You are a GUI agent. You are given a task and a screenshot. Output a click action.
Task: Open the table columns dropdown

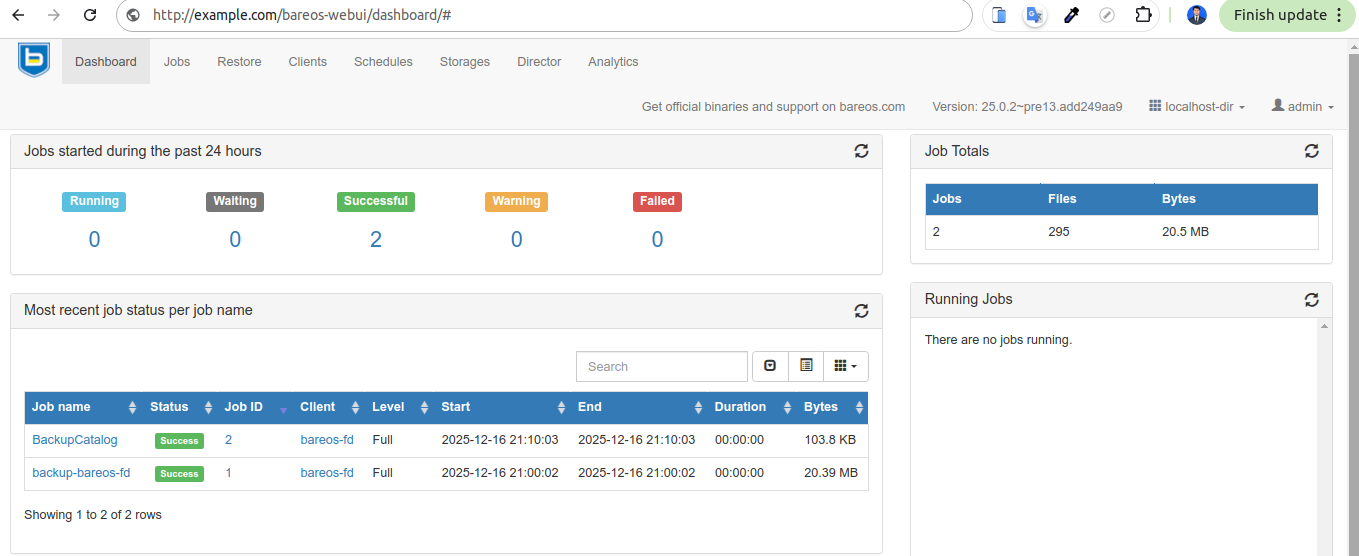pos(846,366)
